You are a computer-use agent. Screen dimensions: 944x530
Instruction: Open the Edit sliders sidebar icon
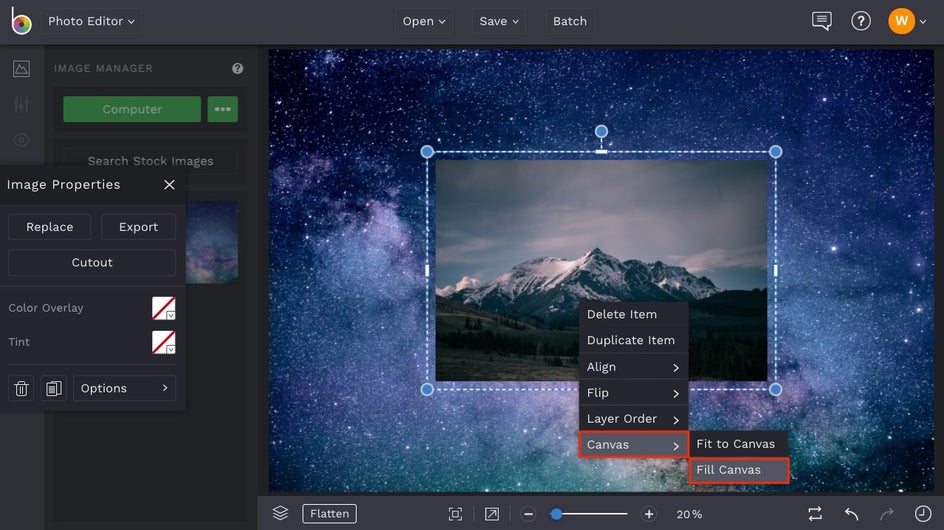click(x=21, y=104)
